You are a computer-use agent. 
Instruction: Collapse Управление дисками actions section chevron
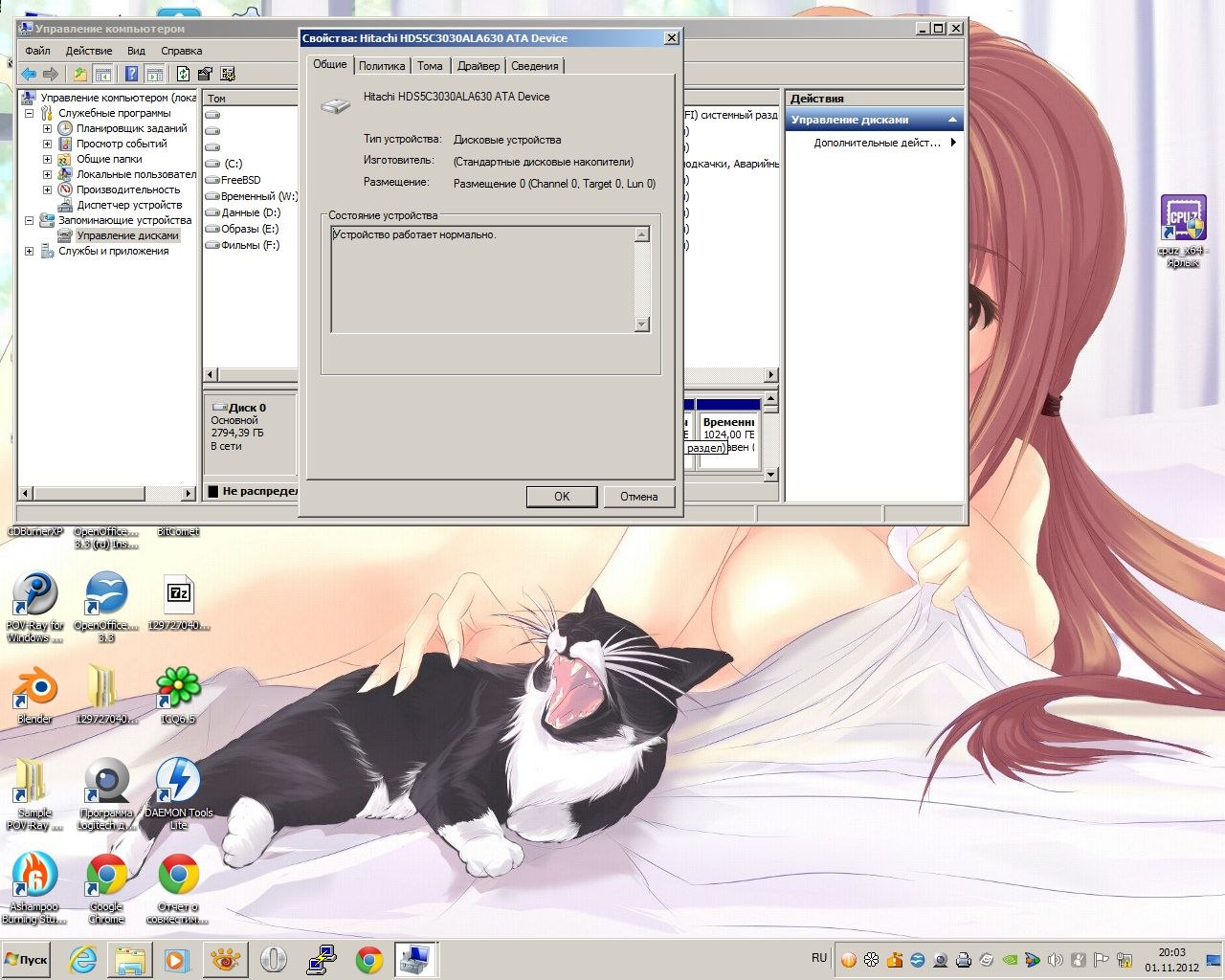952,120
